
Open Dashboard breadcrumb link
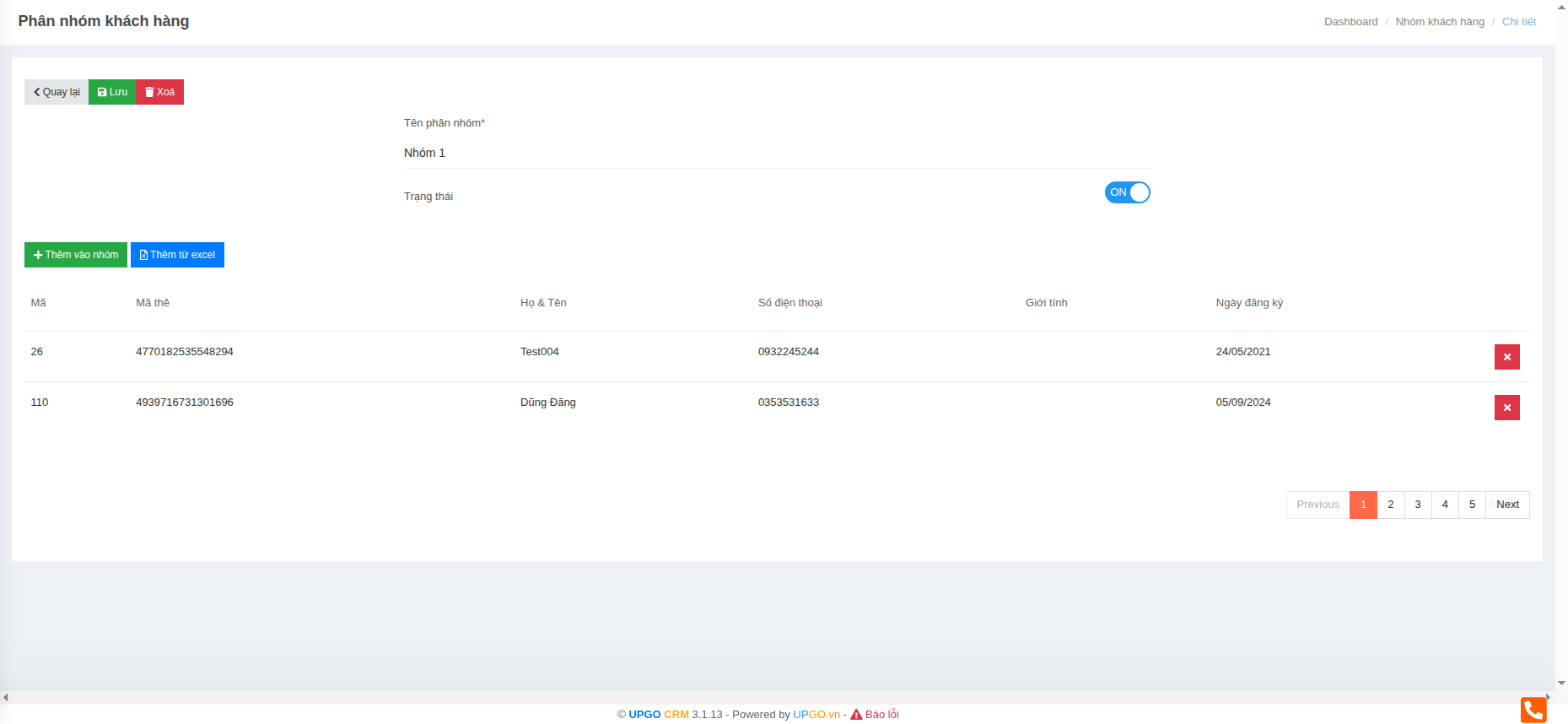pyautogui.click(x=1350, y=22)
